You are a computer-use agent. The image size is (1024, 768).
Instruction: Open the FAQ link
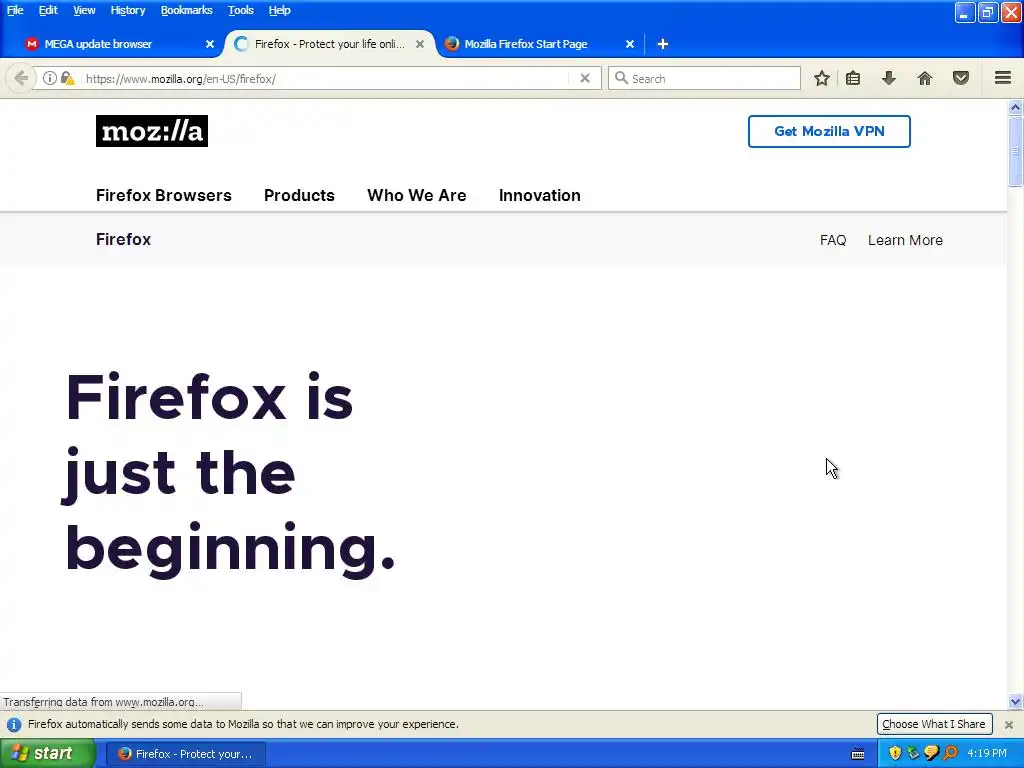[833, 240]
